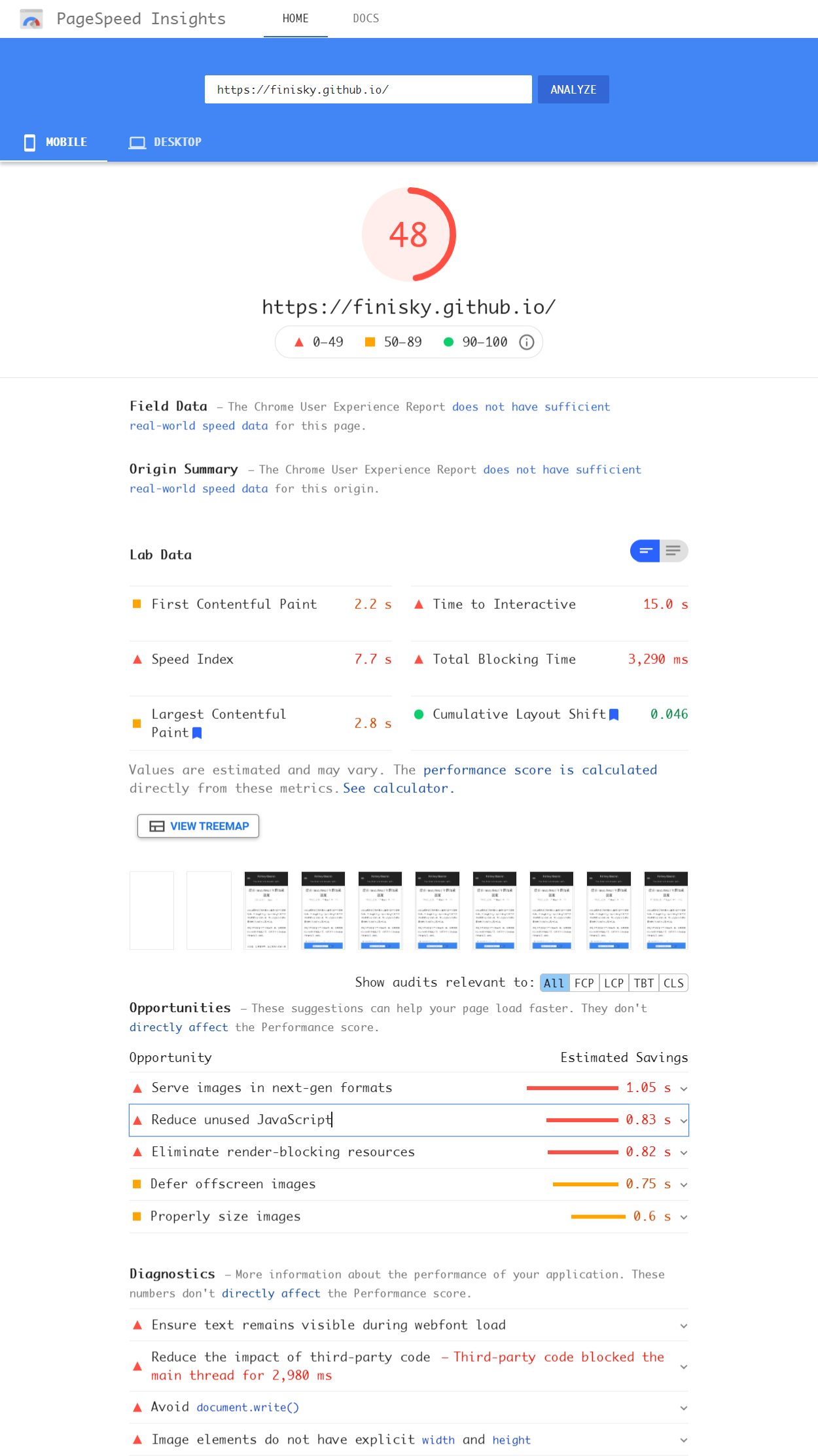This screenshot has width=818, height=1456.
Task: Click the bookmark icon after Largest Contentful Paint
Action: click(197, 733)
